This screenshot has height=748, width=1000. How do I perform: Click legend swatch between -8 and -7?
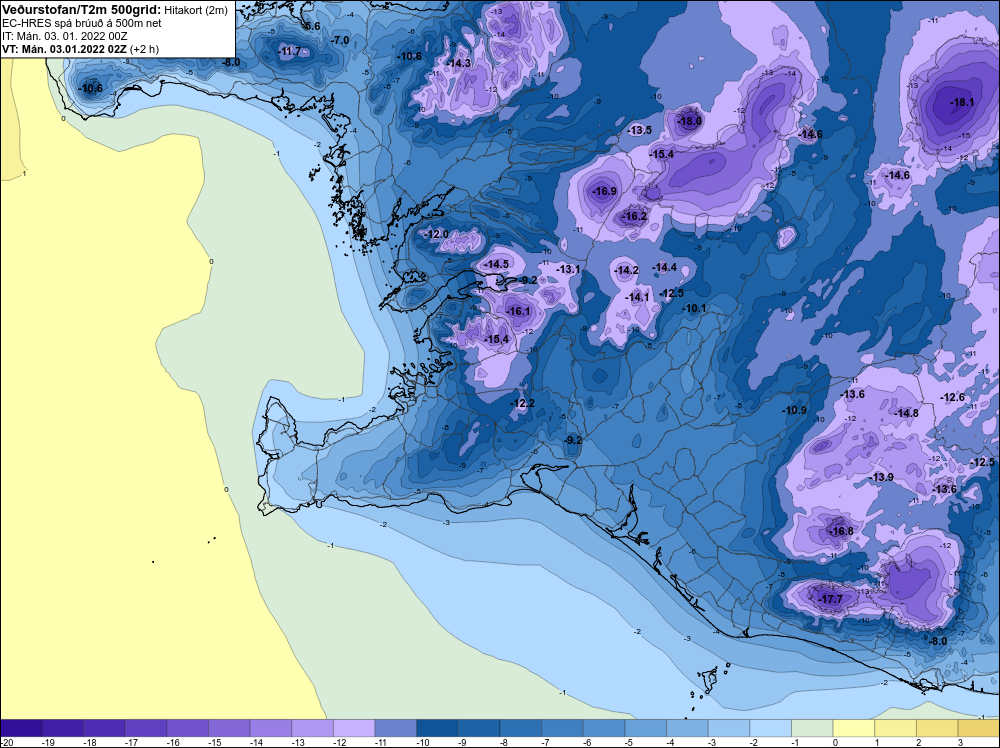pos(520,728)
